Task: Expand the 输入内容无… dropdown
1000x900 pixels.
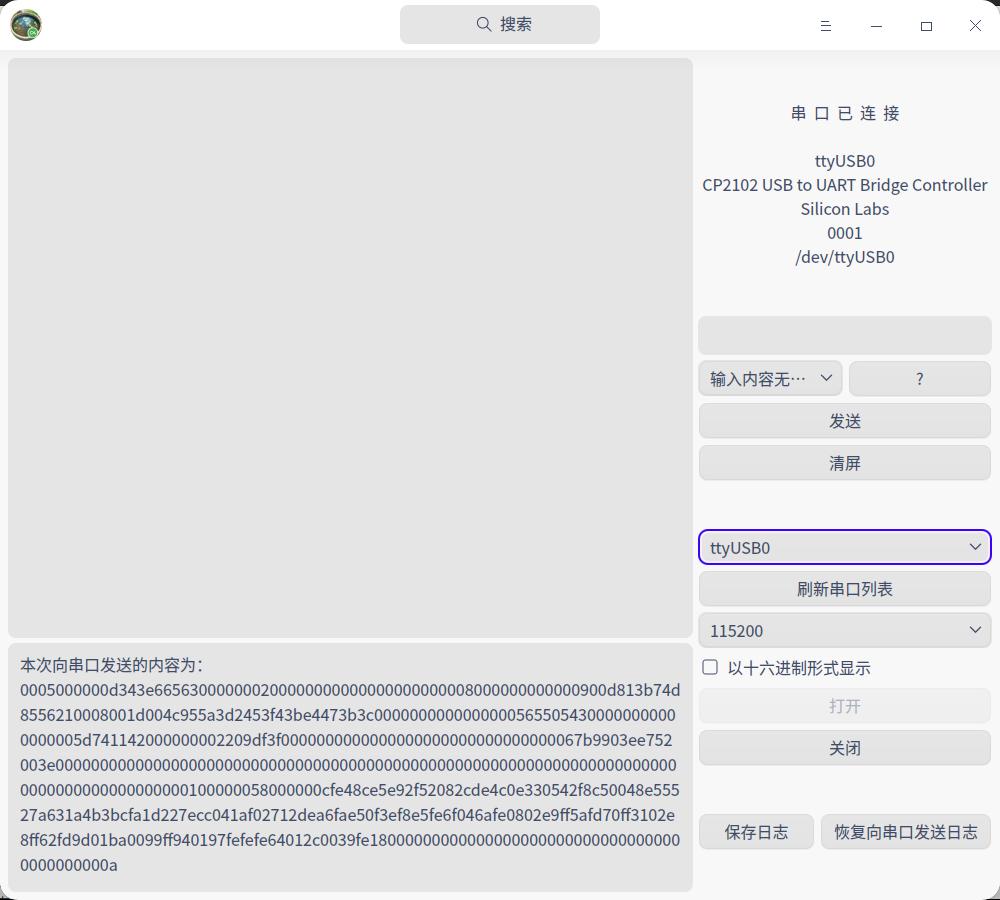Action: tap(770, 378)
